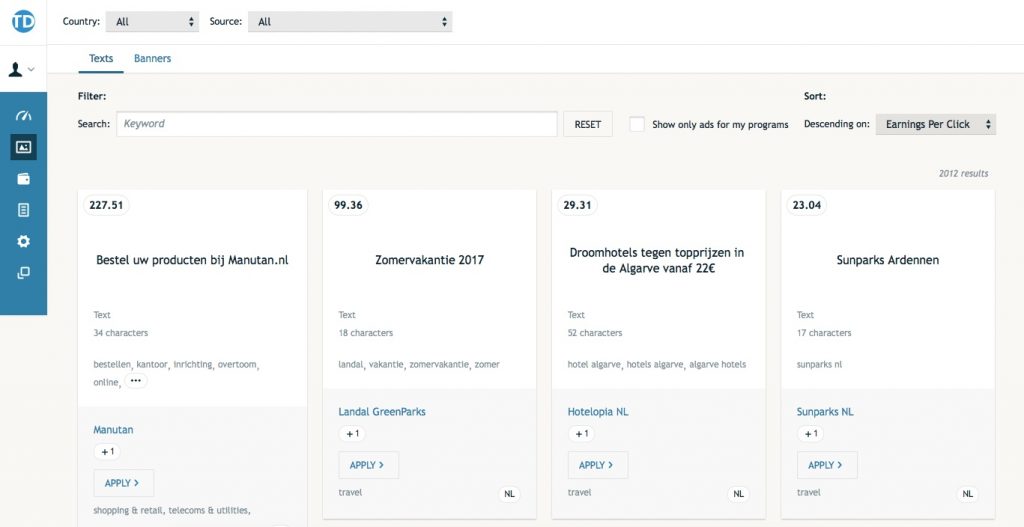
Task: Click the copy windows sidebar icon
Action: 24,273
